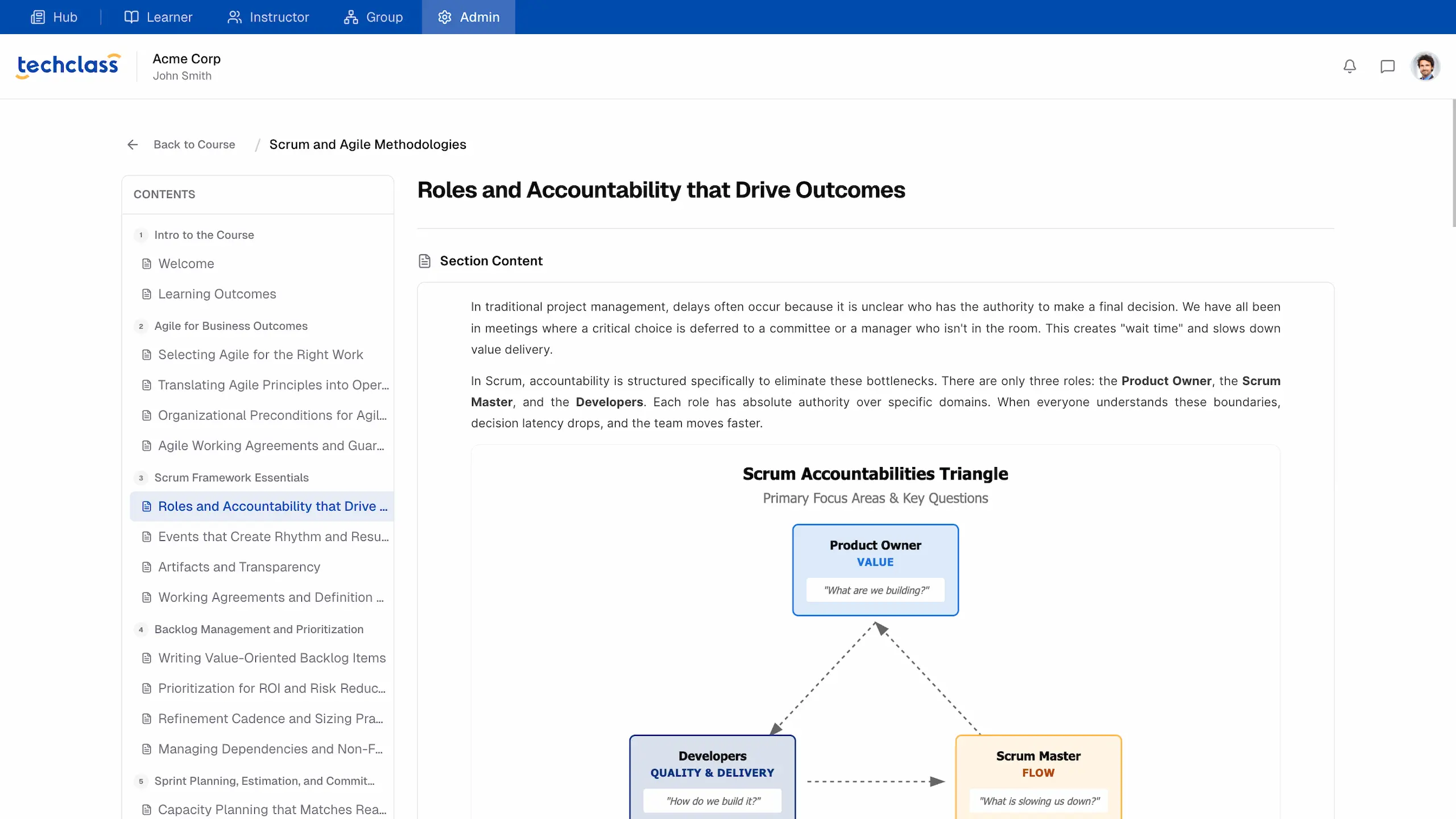This screenshot has height=819, width=1456.
Task: Go to the Instructor tab
Action: 268,17
